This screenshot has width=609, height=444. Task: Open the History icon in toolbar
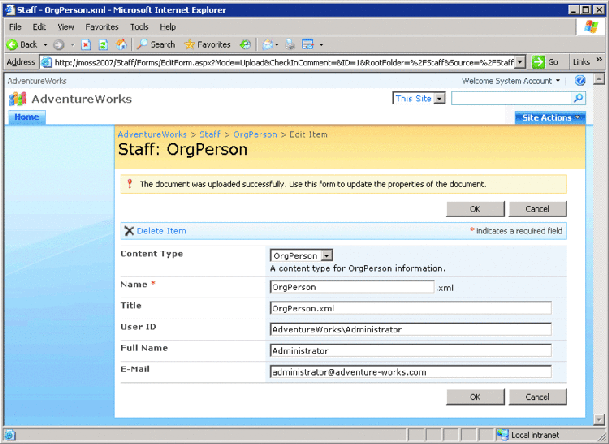pyautogui.click(x=245, y=45)
